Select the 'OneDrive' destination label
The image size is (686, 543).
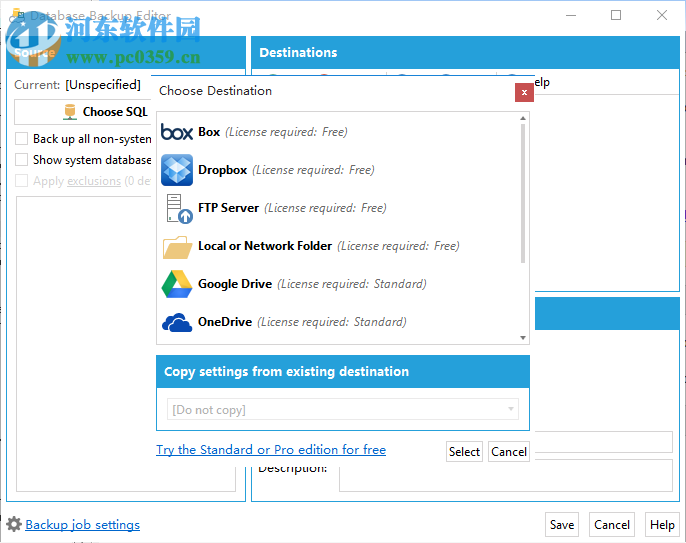pyautogui.click(x=225, y=322)
